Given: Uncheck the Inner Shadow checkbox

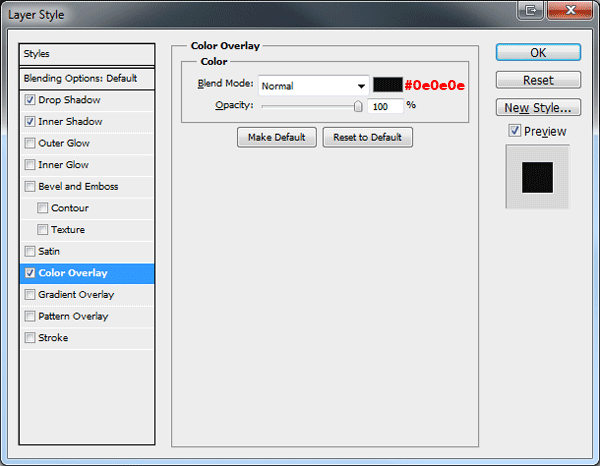Looking at the screenshot, I should coord(30,122).
